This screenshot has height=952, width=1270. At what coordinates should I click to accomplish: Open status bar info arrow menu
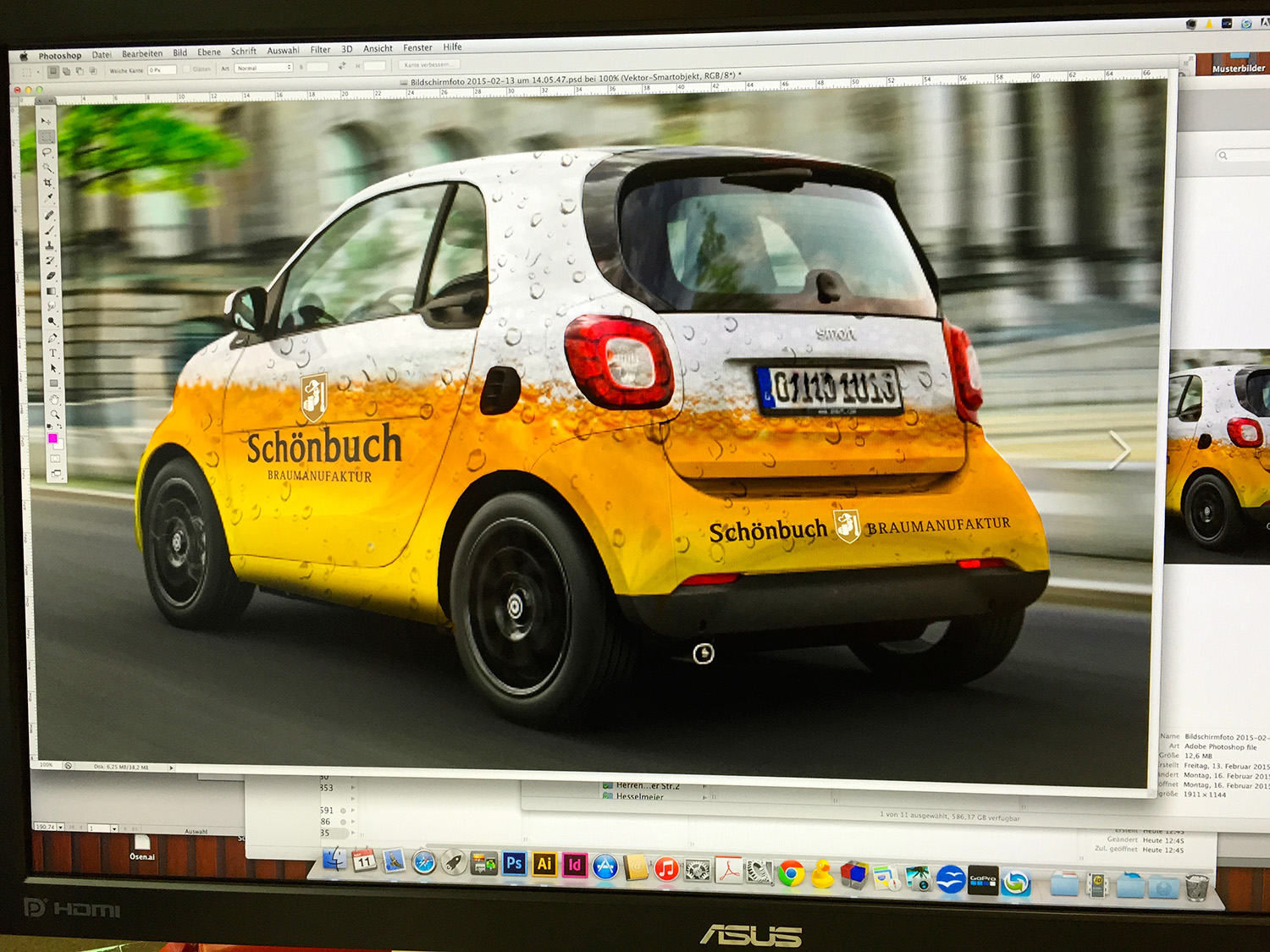click(x=171, y=768)
